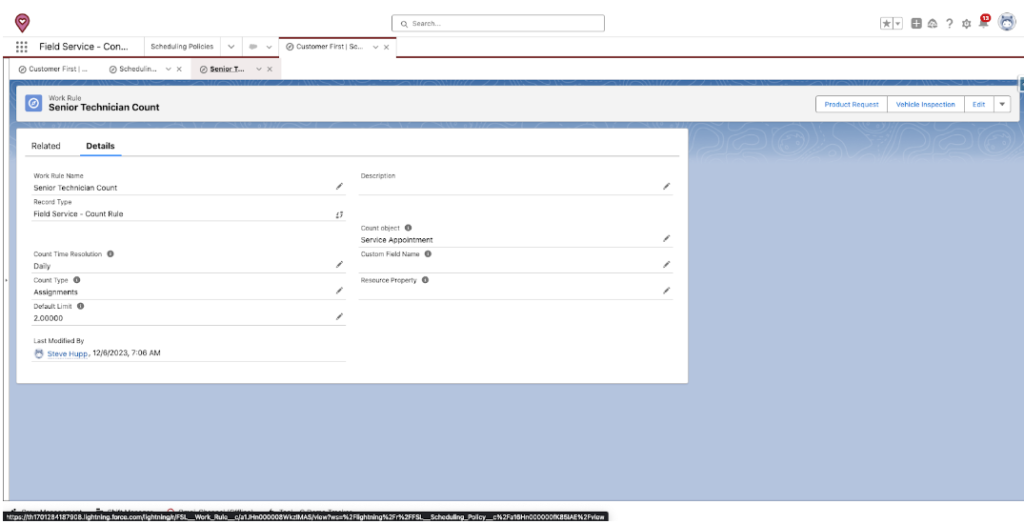This screenshot has height=524, width=1024.
Task: Open the Help question mark
Action: pyautogui.click(x=950, y=24)
